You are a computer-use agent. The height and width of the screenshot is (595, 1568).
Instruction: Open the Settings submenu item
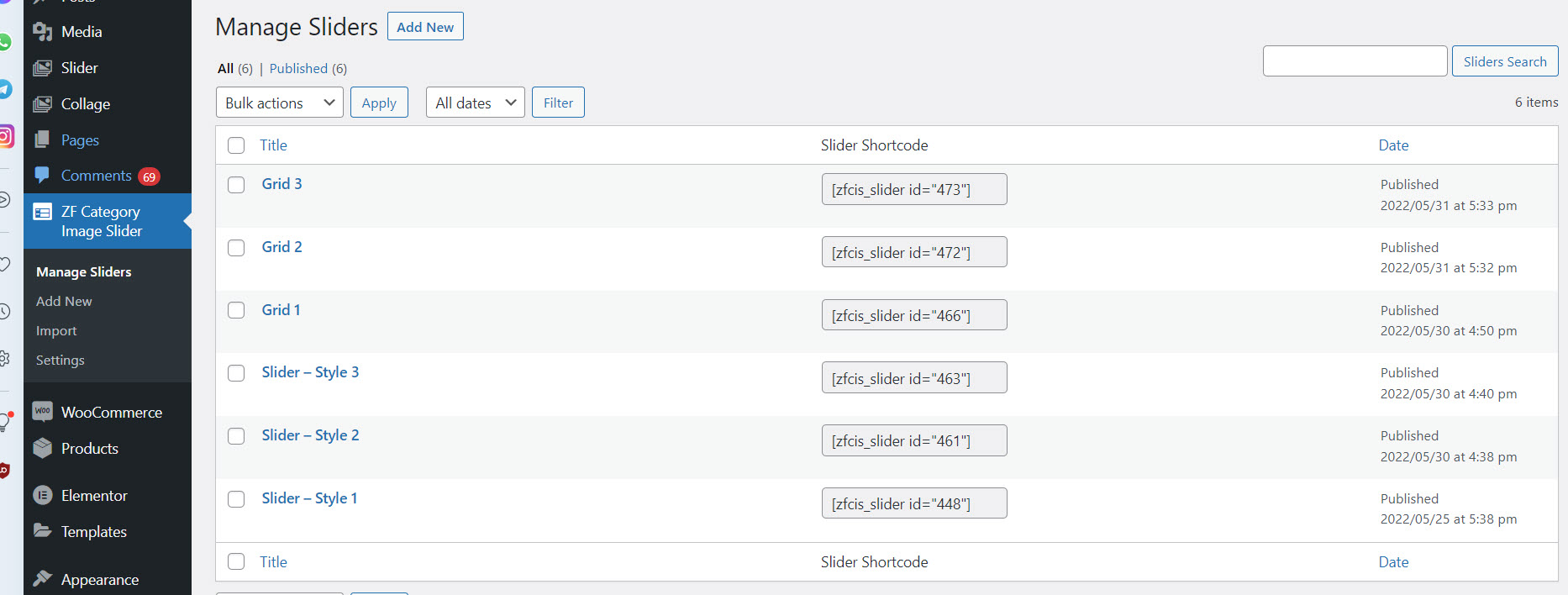click(x=61, y=360)
